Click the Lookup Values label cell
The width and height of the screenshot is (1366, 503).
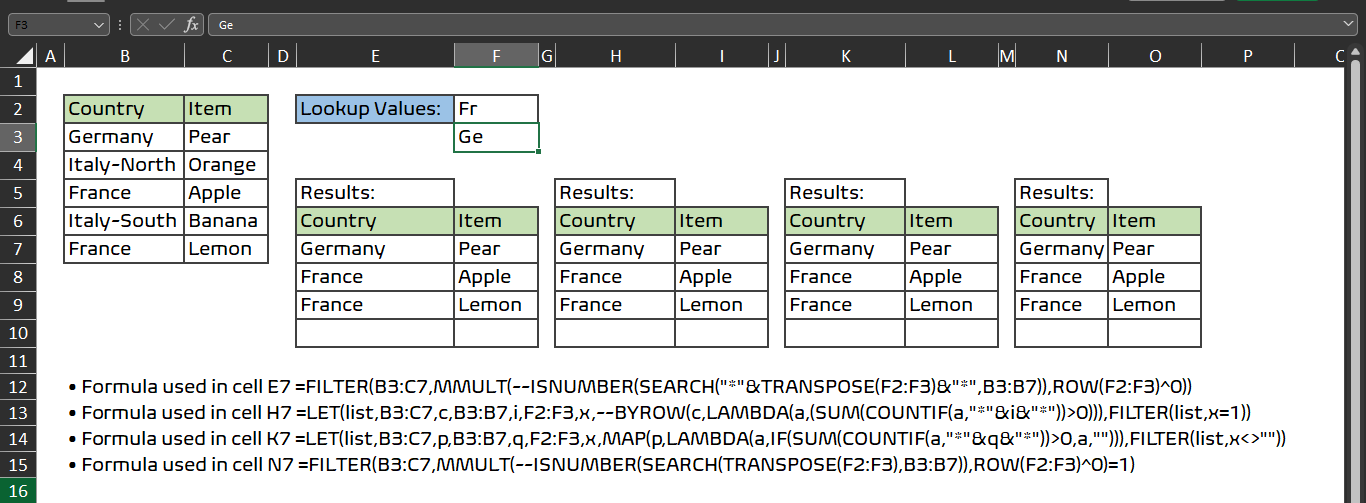tap(375, 109)
